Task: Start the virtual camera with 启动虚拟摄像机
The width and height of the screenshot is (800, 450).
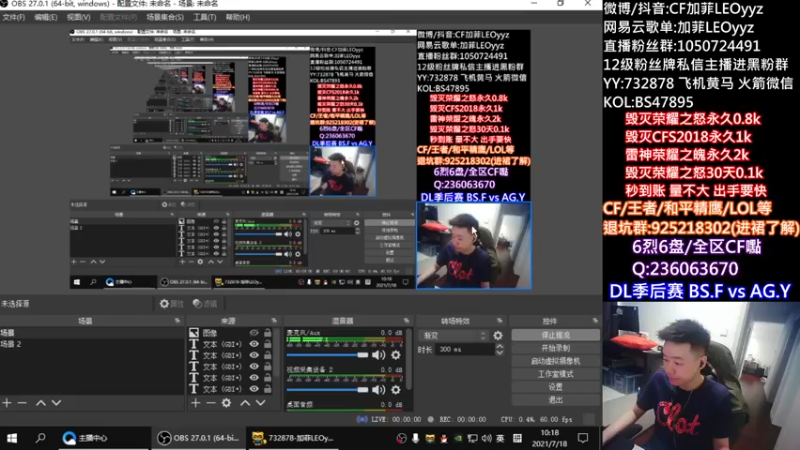Action: coord(556,361)
